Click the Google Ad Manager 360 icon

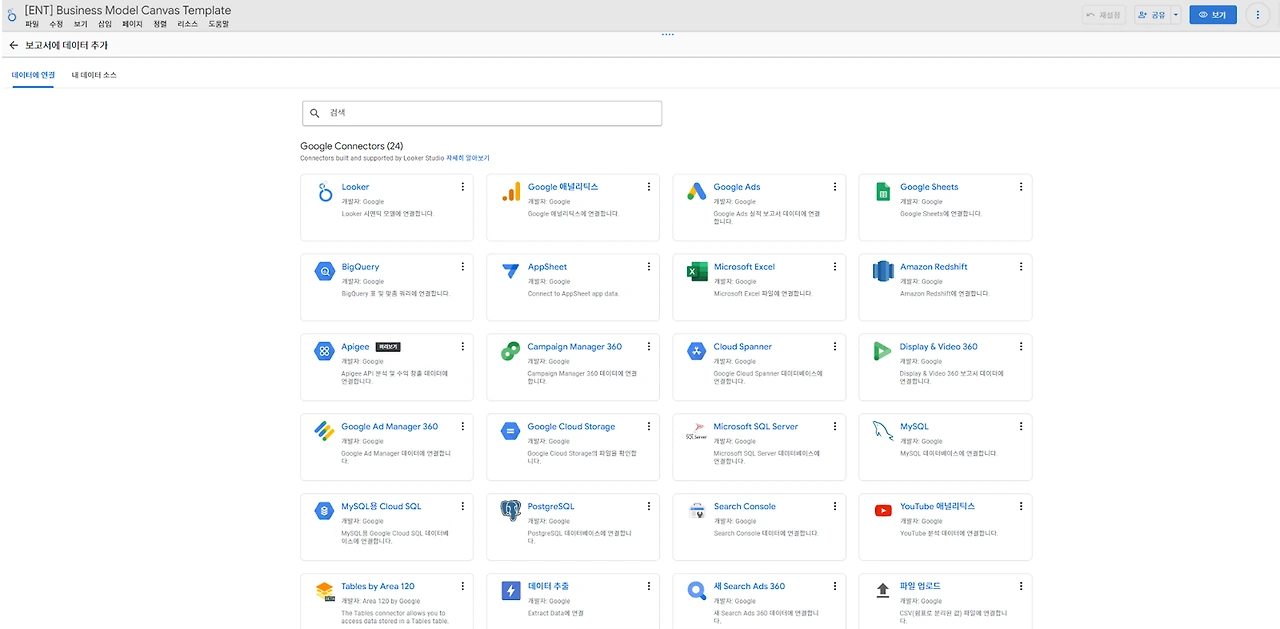click(325, 431)
